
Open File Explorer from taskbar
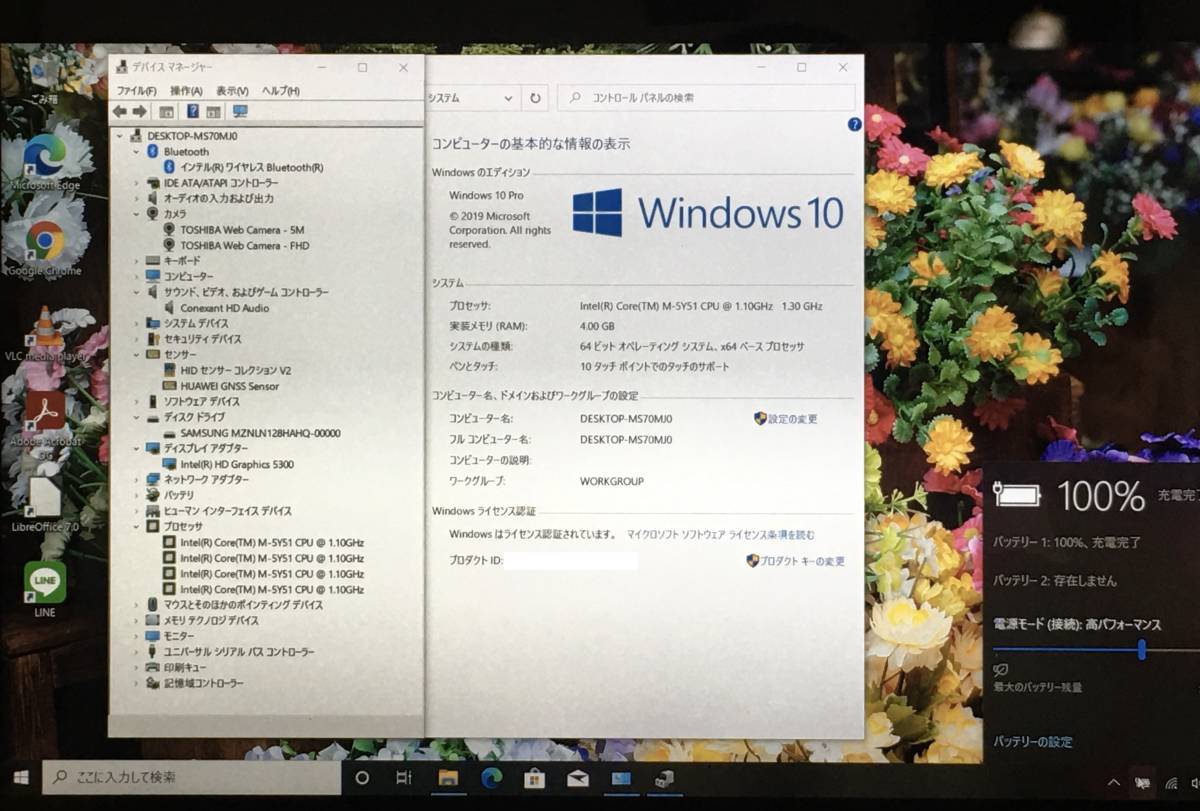(x=448, y=778)
